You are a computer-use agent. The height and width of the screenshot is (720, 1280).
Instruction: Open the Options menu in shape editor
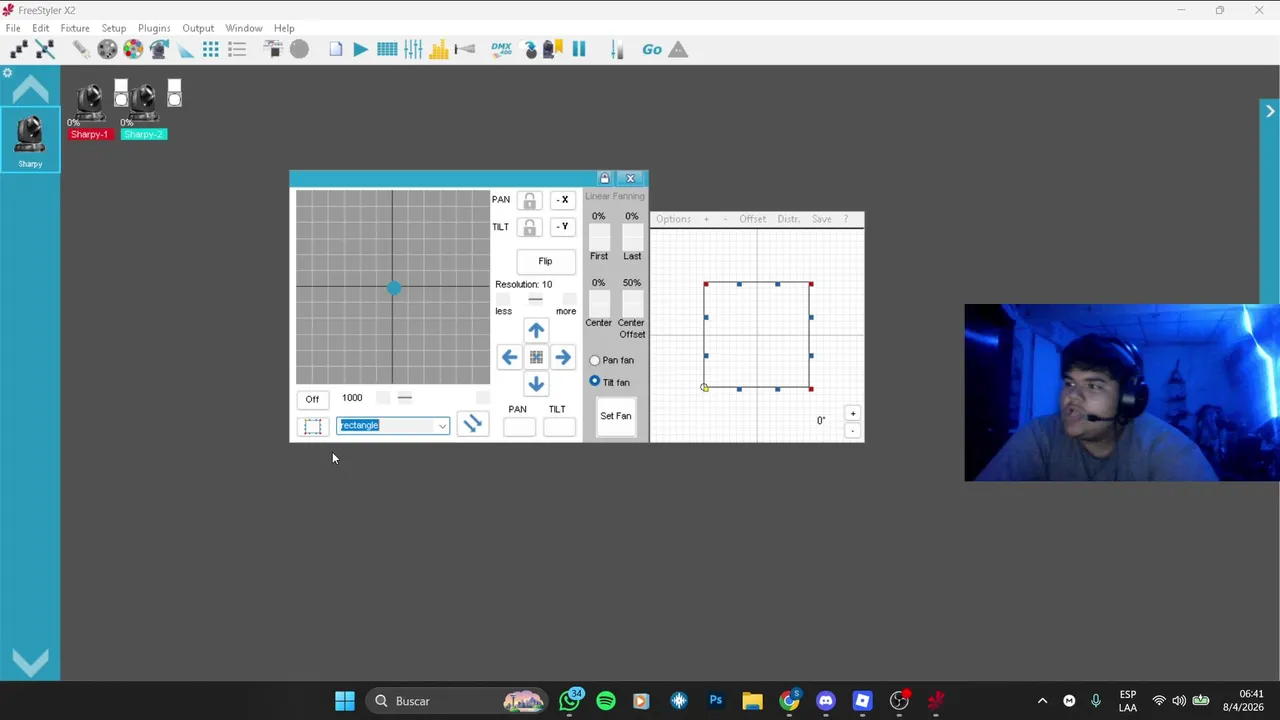pyautogui.click(x=673, y=219)
